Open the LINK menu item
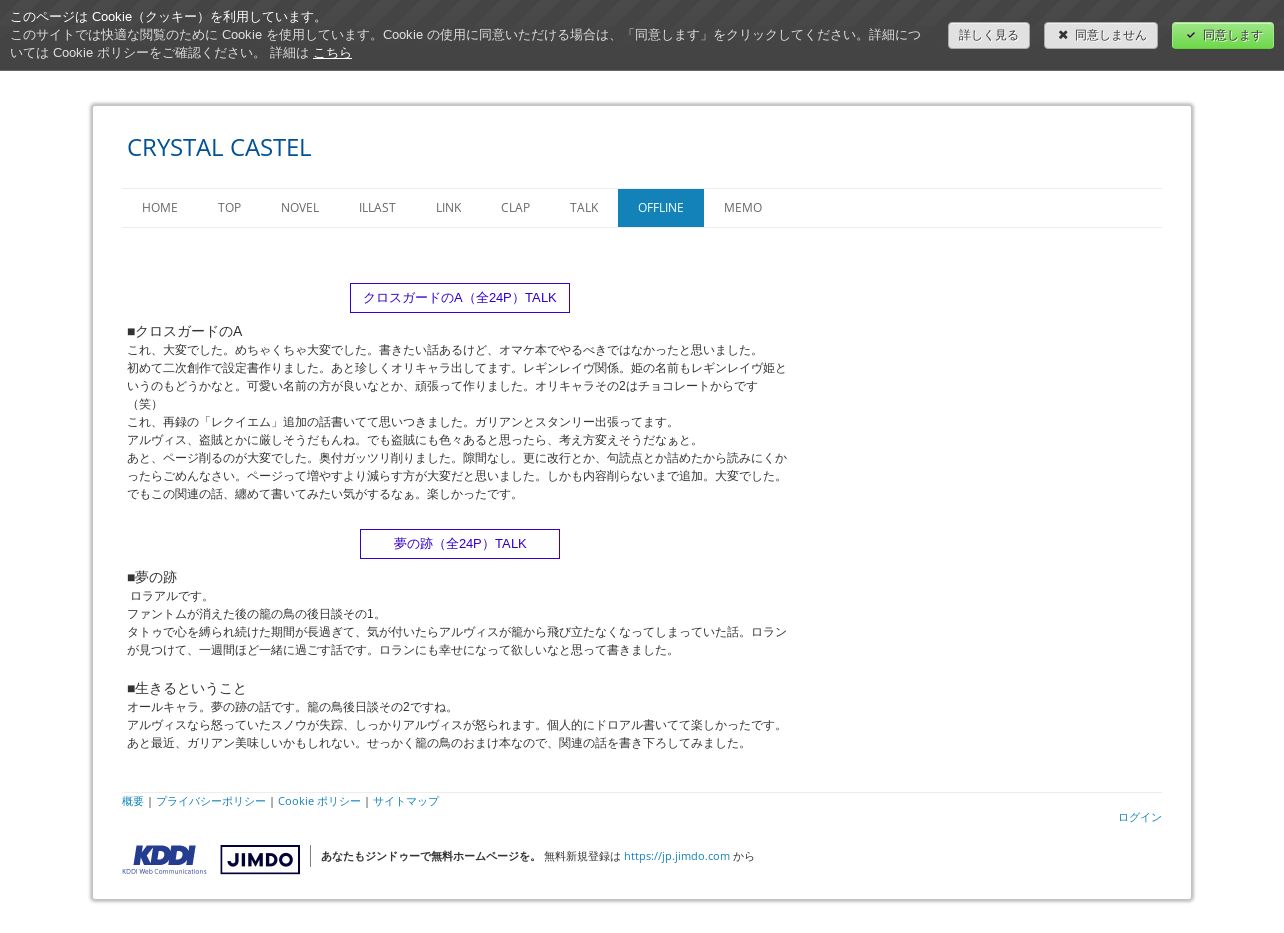Image resolution: width=1284 pixels, height=933 pixels. [449, 208]
